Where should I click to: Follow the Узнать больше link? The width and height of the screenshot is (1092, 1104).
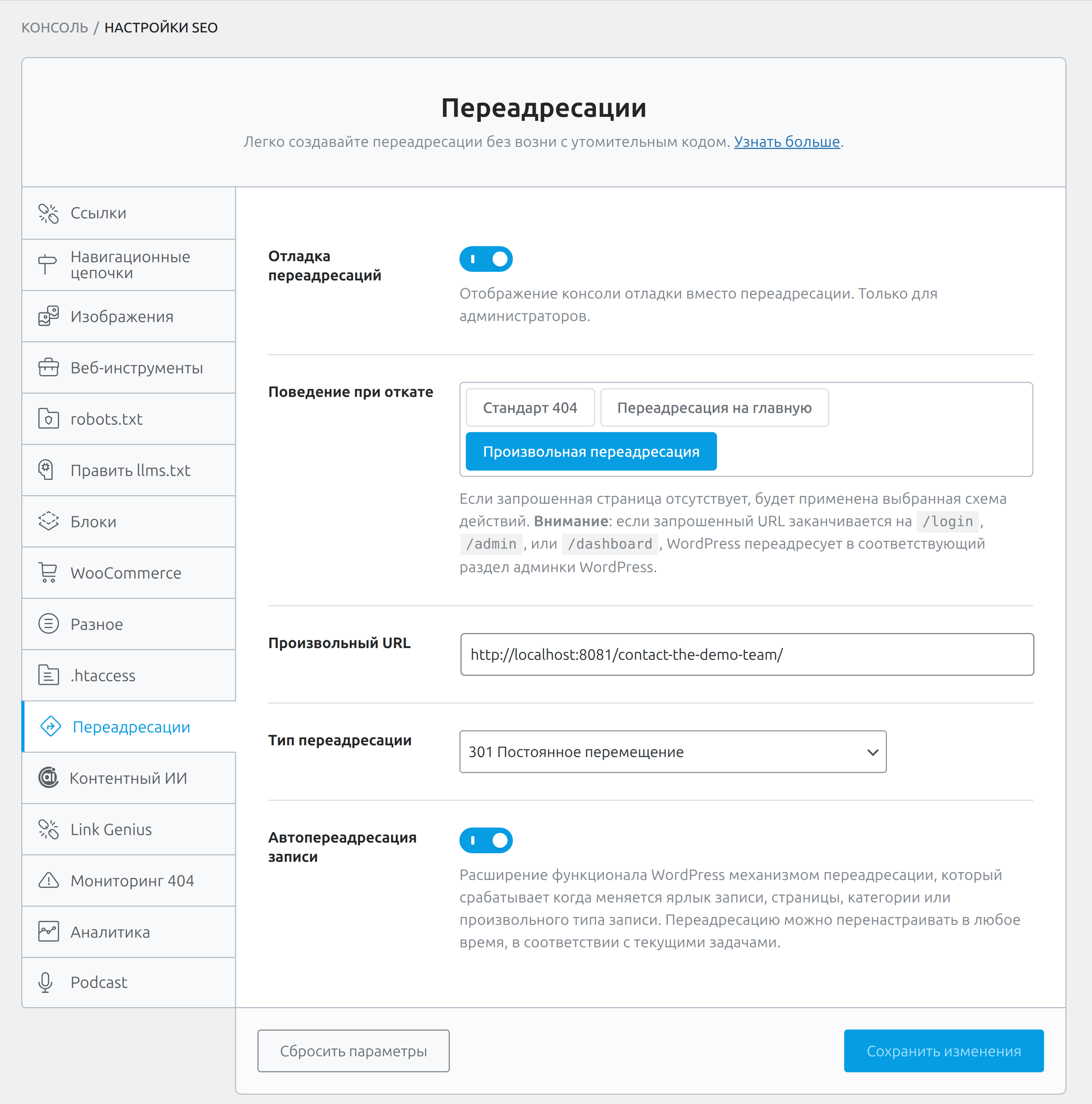tap(786, 142)
